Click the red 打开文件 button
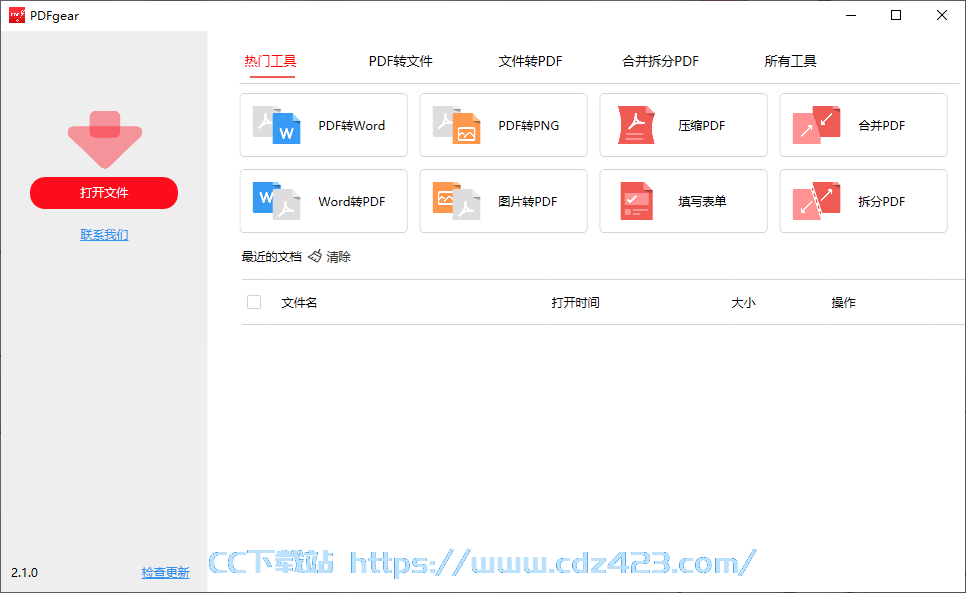 [104, 193]
